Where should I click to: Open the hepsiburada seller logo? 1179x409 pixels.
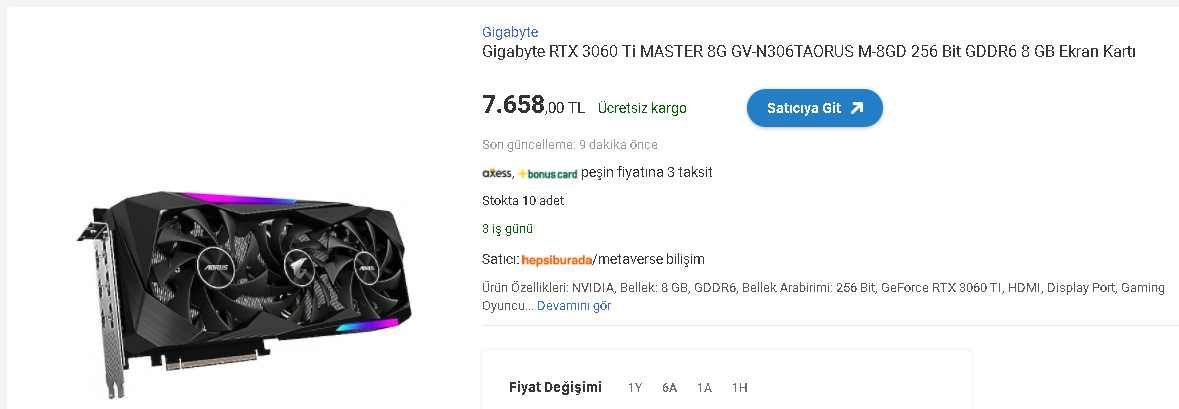pyautogui.click(x=557, y=259)
